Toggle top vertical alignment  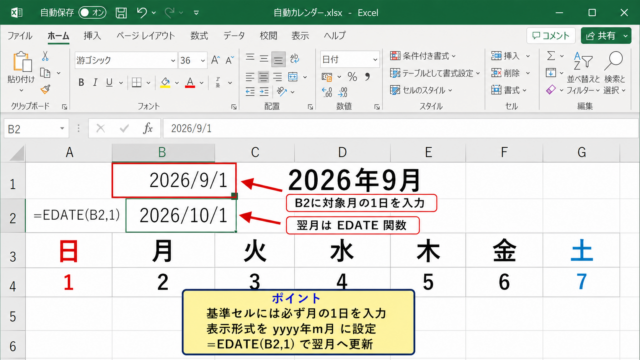click(x=250, y=58)
